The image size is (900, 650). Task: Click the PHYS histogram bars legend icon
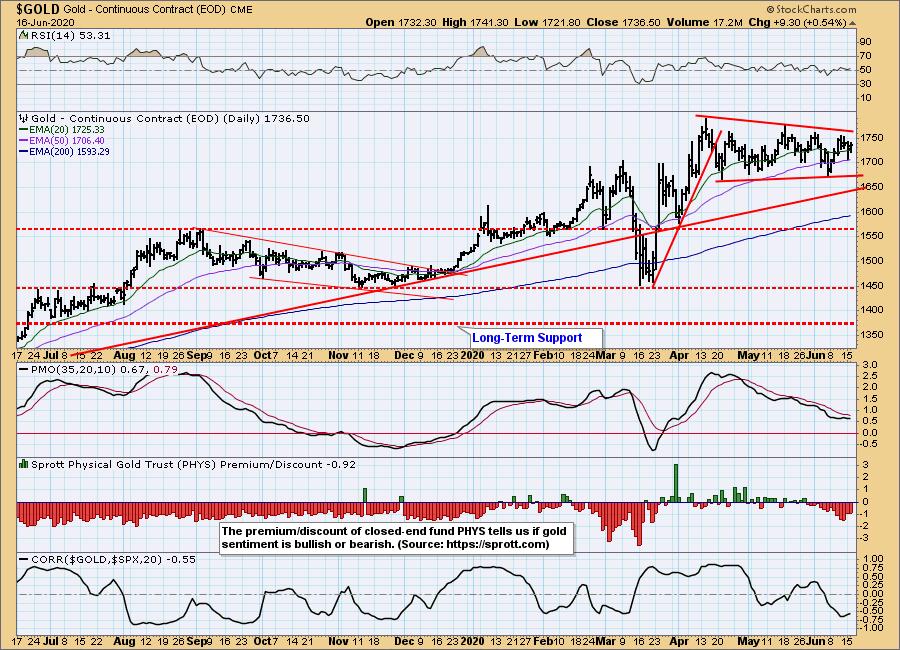(x=24, y=464)
